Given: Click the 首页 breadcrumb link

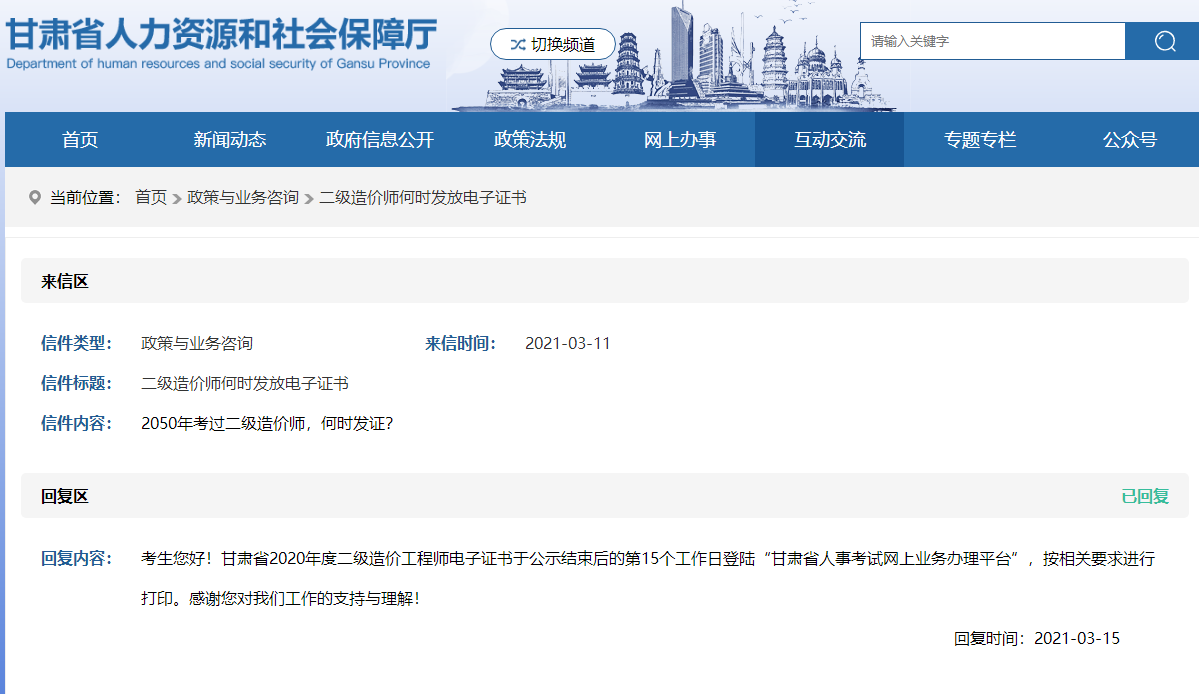Looking at the screenshot, I should 151,198.
